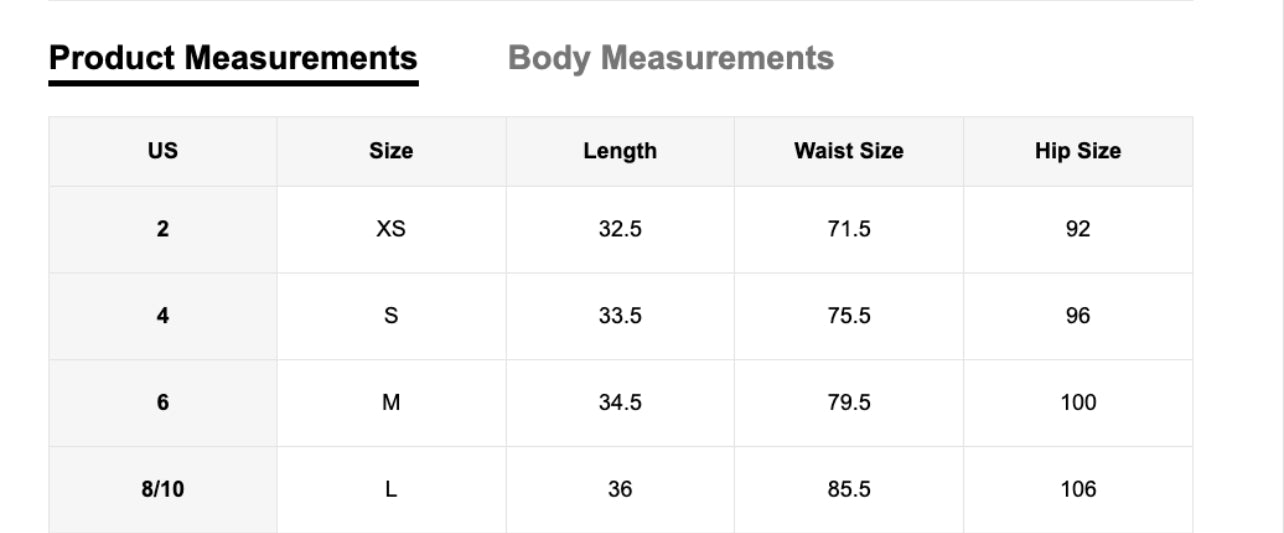Select the US 8/10 row label
Image resolution: width=1284 pixels, height=533 pixels.
[x=163, y=489]
